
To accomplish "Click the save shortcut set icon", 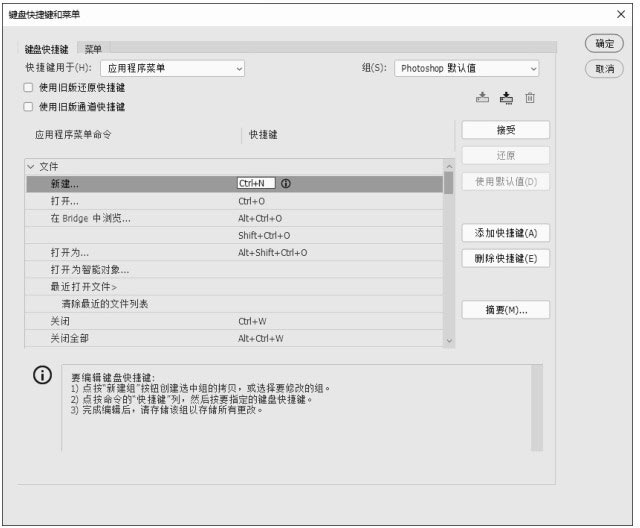I will tap(482, 97).
